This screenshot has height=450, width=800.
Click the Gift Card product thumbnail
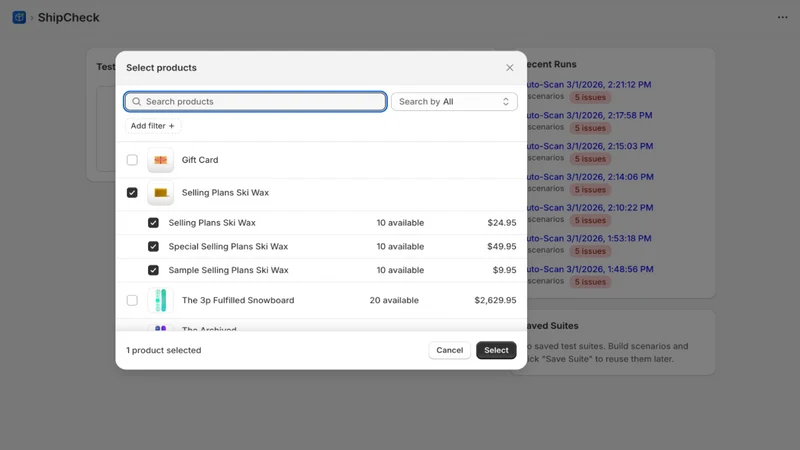(160, 160)
